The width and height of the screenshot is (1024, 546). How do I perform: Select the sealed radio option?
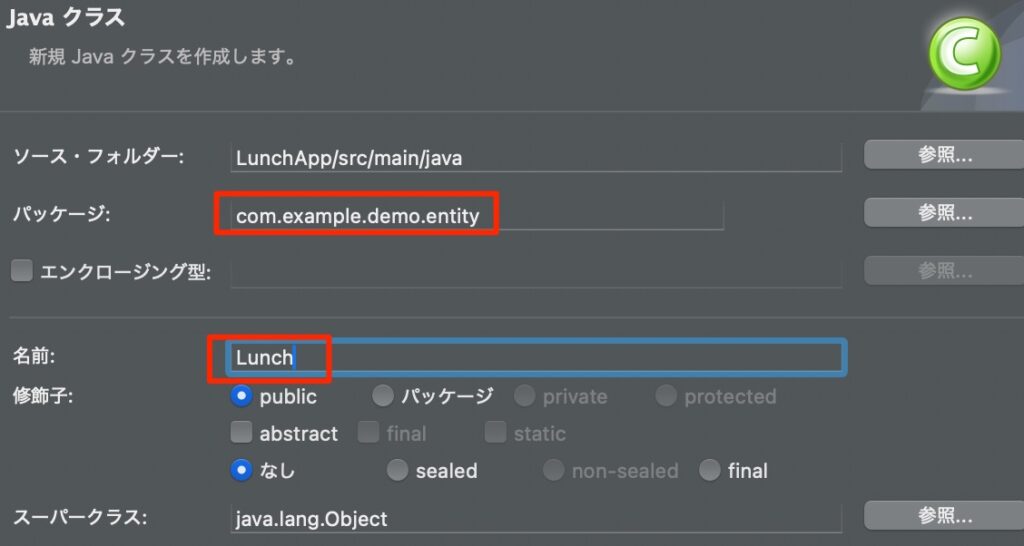point(397,469)
